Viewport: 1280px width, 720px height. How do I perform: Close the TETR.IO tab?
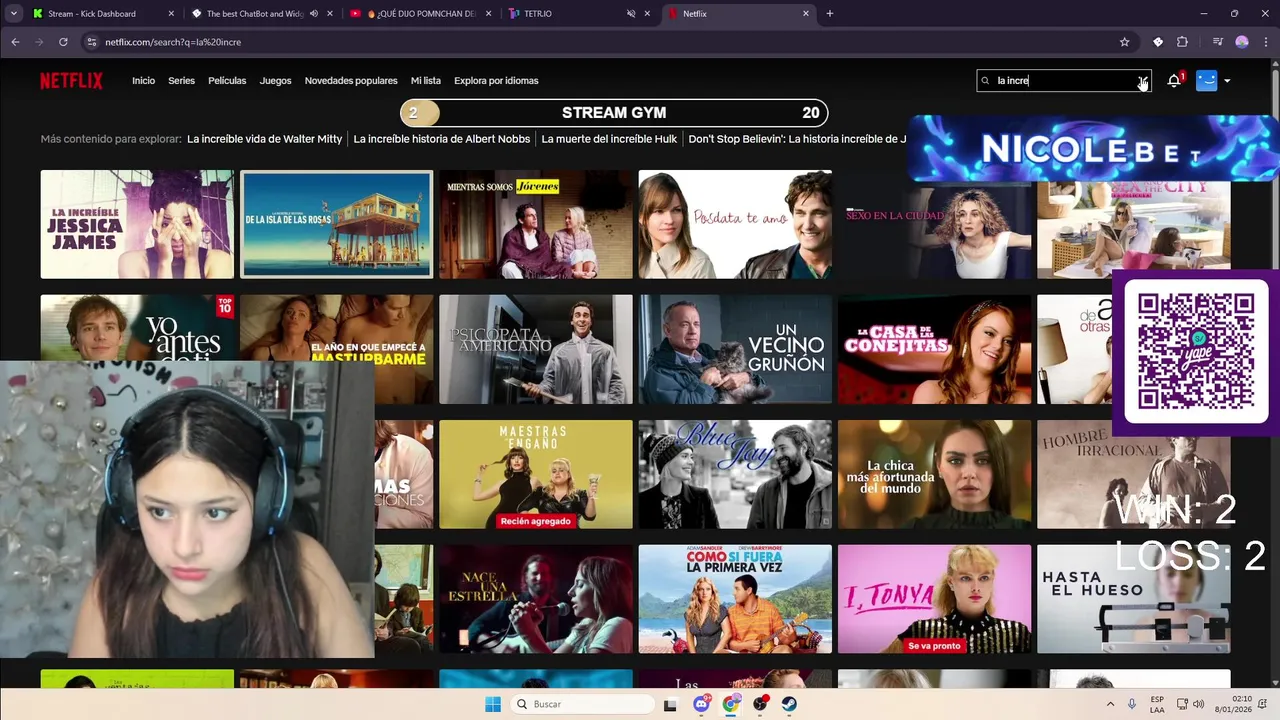[x=647, y=14]
